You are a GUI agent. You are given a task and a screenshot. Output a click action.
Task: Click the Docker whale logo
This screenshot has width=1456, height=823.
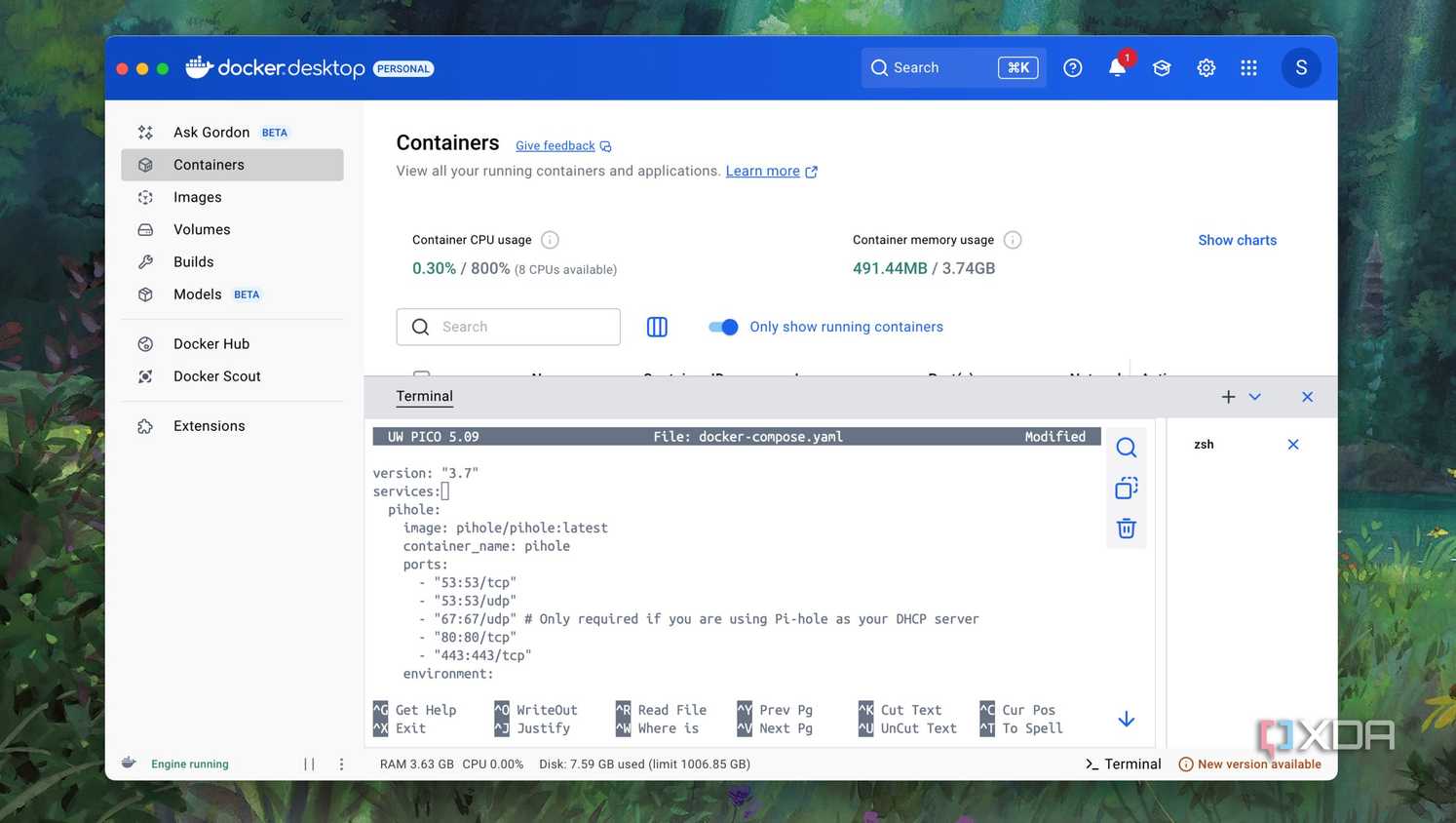click(x=199, y=66)
